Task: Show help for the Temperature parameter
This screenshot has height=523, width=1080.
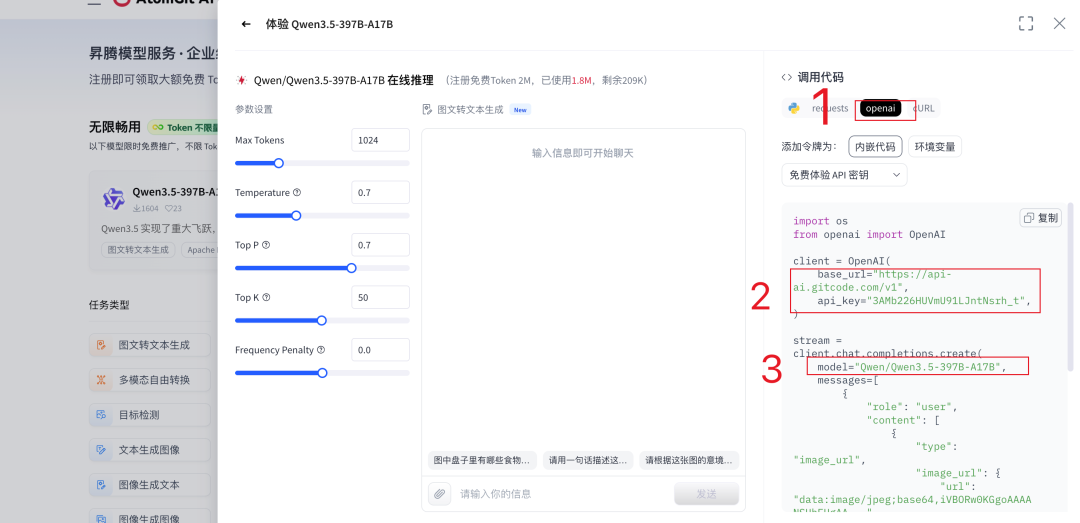Action: pyautogui.click(x=297, y=192)
